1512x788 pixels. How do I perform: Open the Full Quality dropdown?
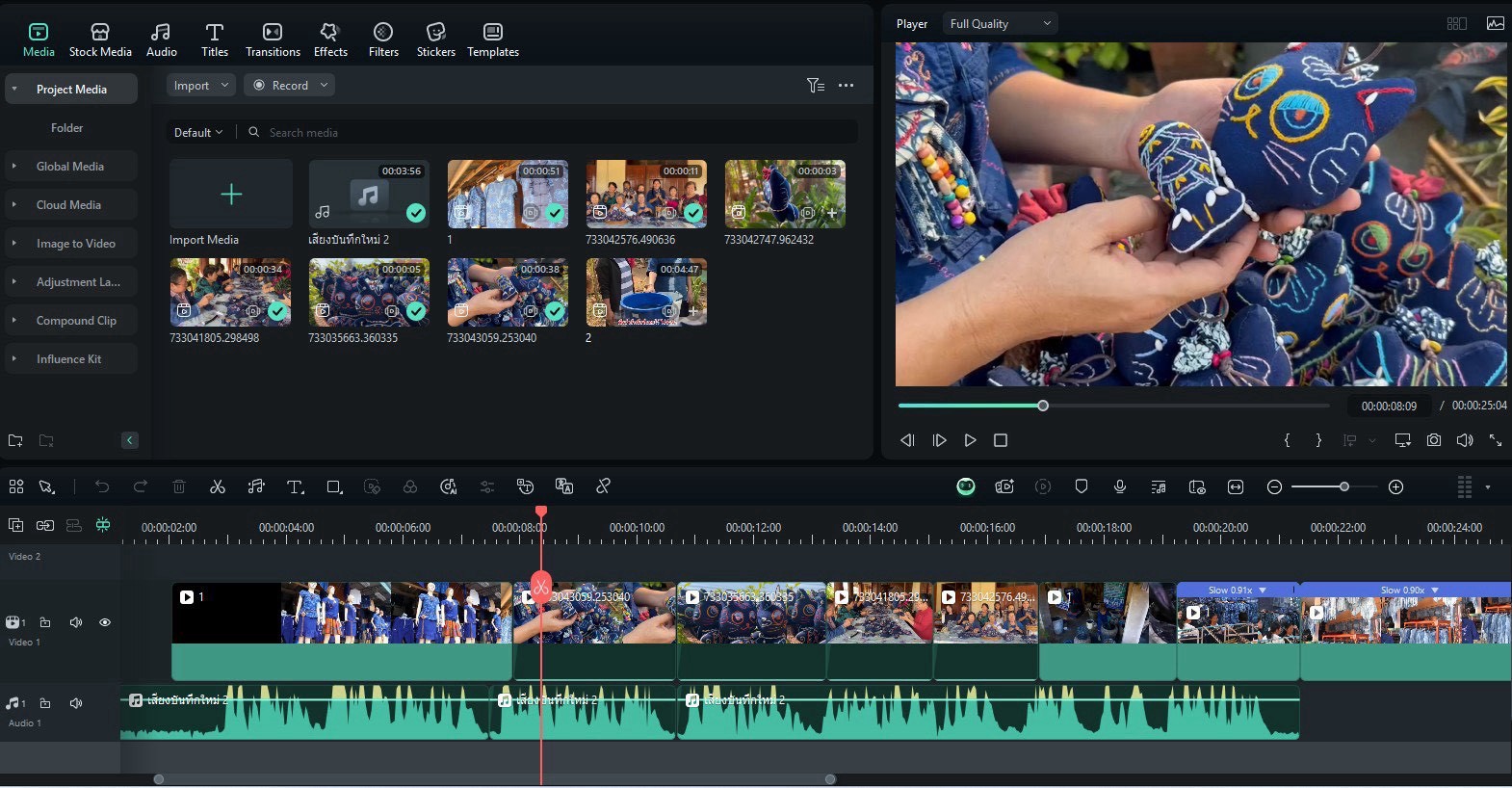click(x=1000, y=23)
